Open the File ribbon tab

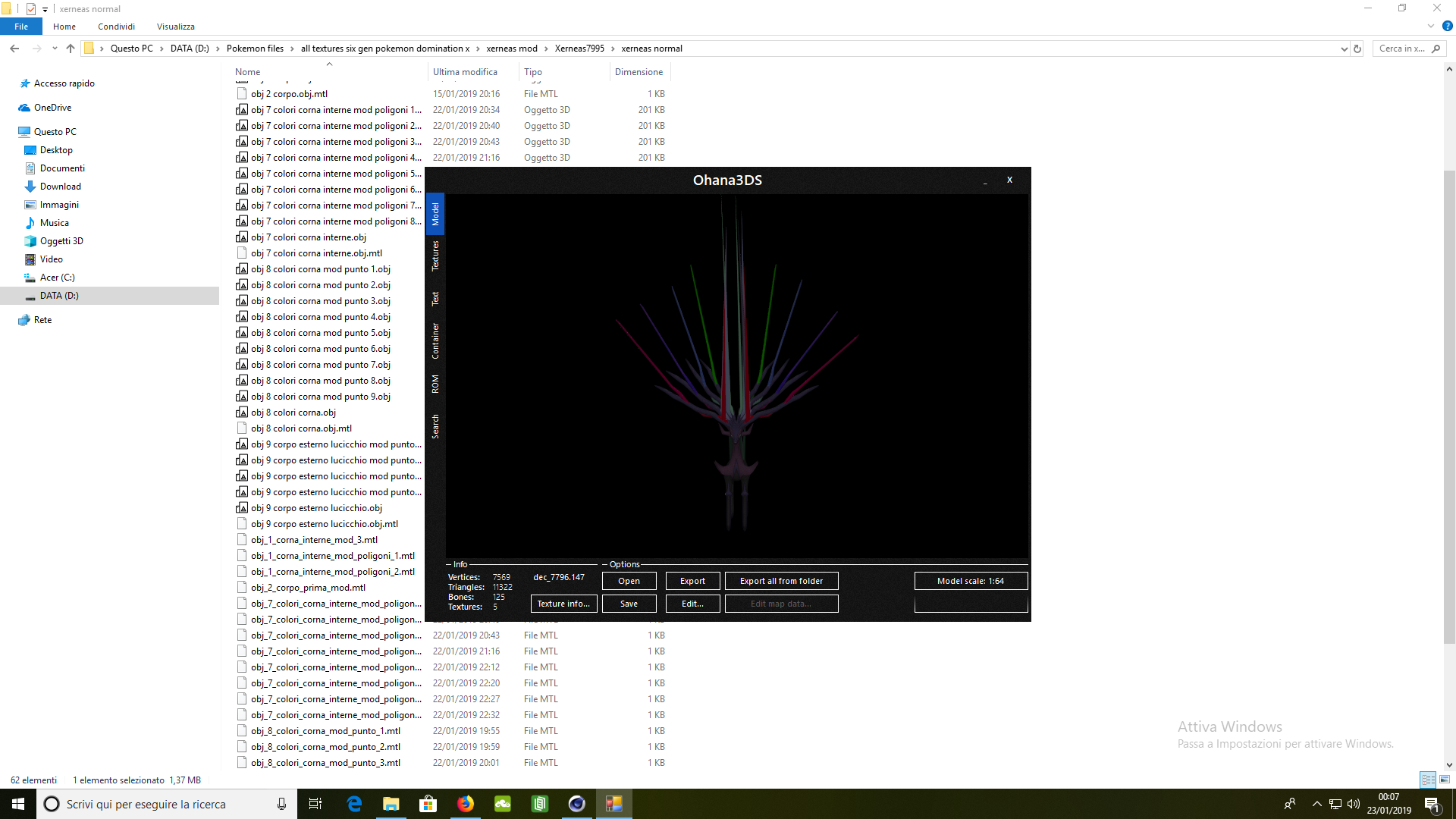point(21,27)
